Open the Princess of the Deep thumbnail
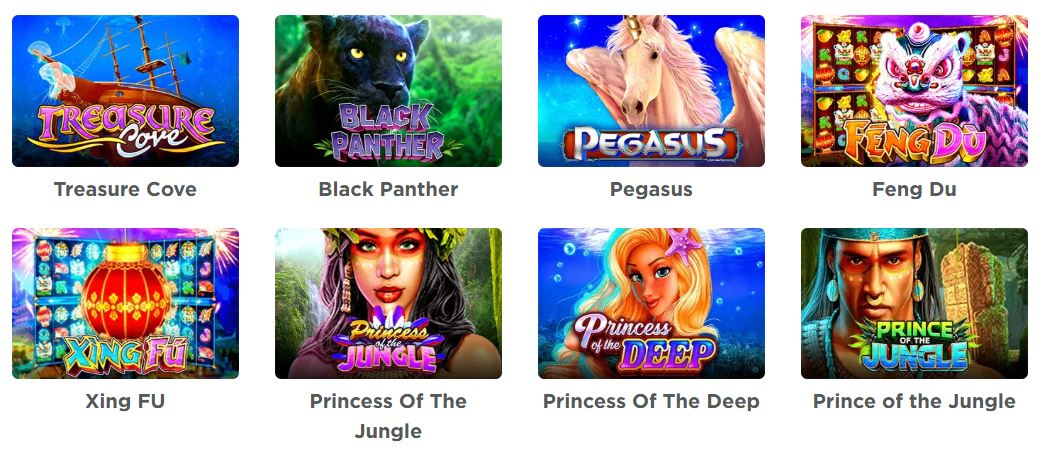This screenshot has width=1040, height=452. coord(651,303)
